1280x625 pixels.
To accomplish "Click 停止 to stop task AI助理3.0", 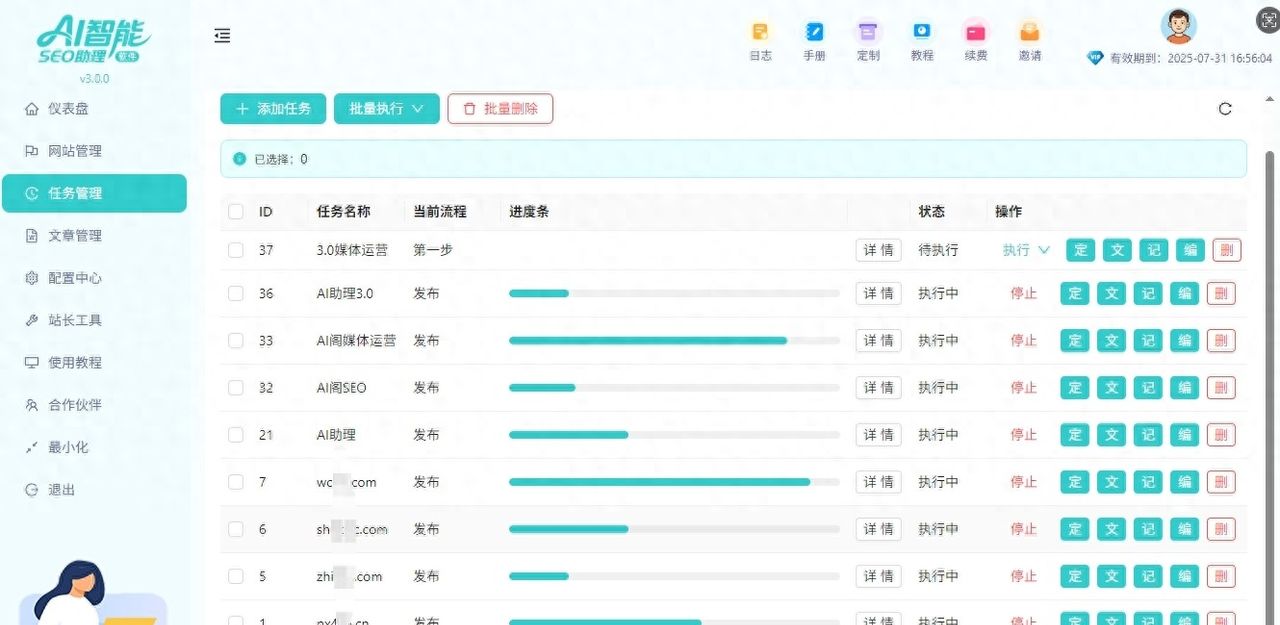I will (x=1023, y=293).
